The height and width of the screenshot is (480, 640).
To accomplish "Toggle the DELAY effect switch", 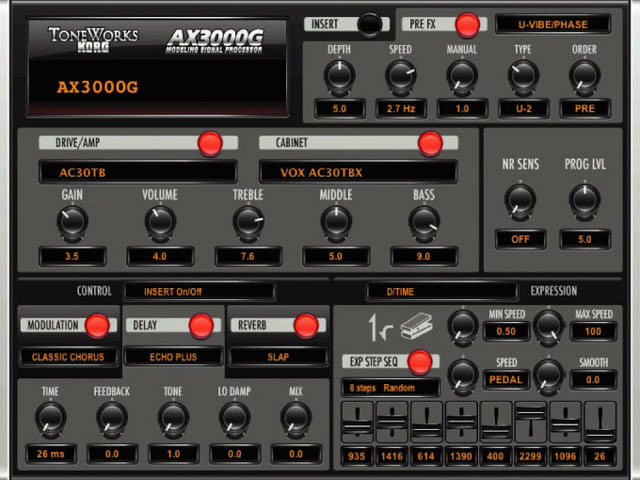I will coord(201,326).
